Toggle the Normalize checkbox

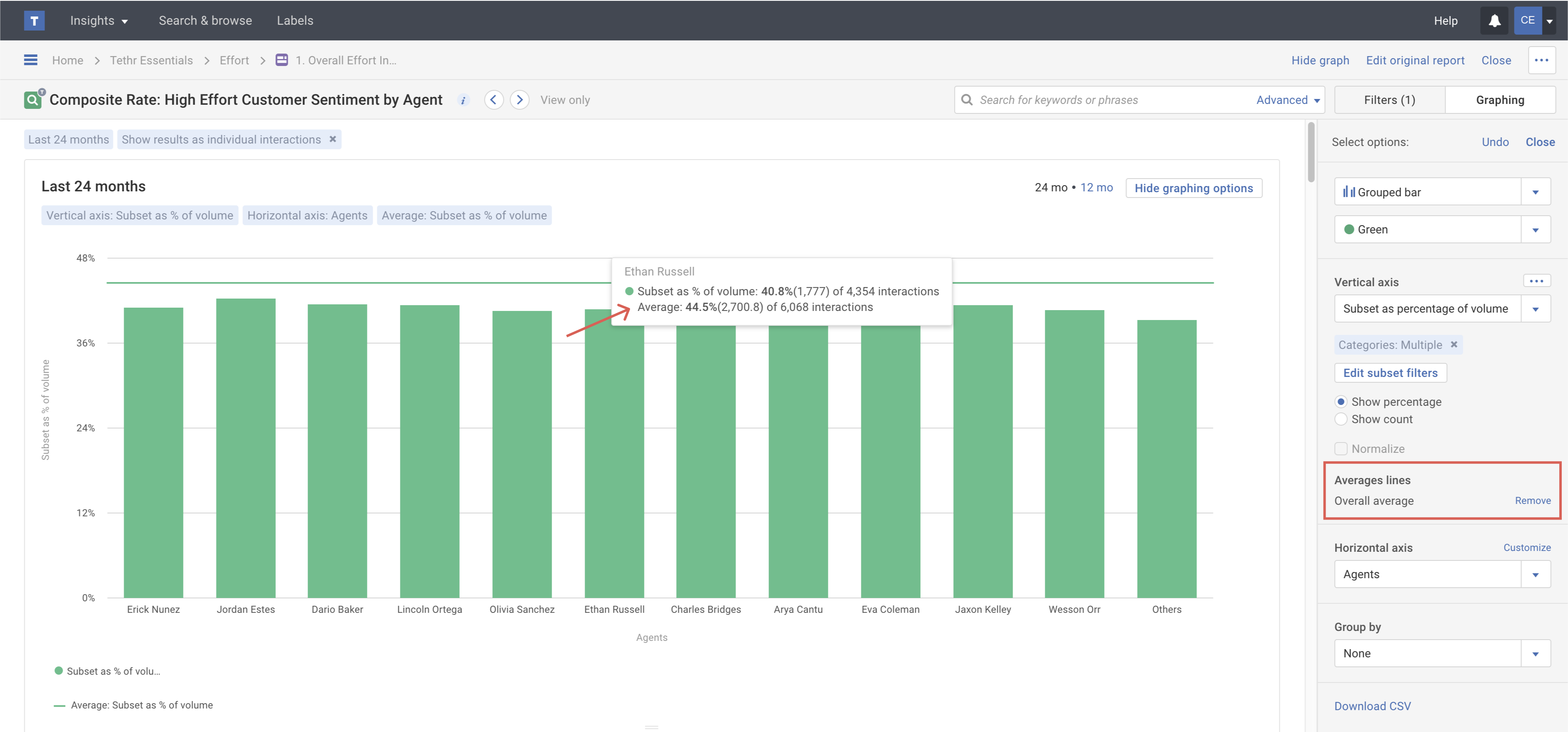coord(1341,448)
